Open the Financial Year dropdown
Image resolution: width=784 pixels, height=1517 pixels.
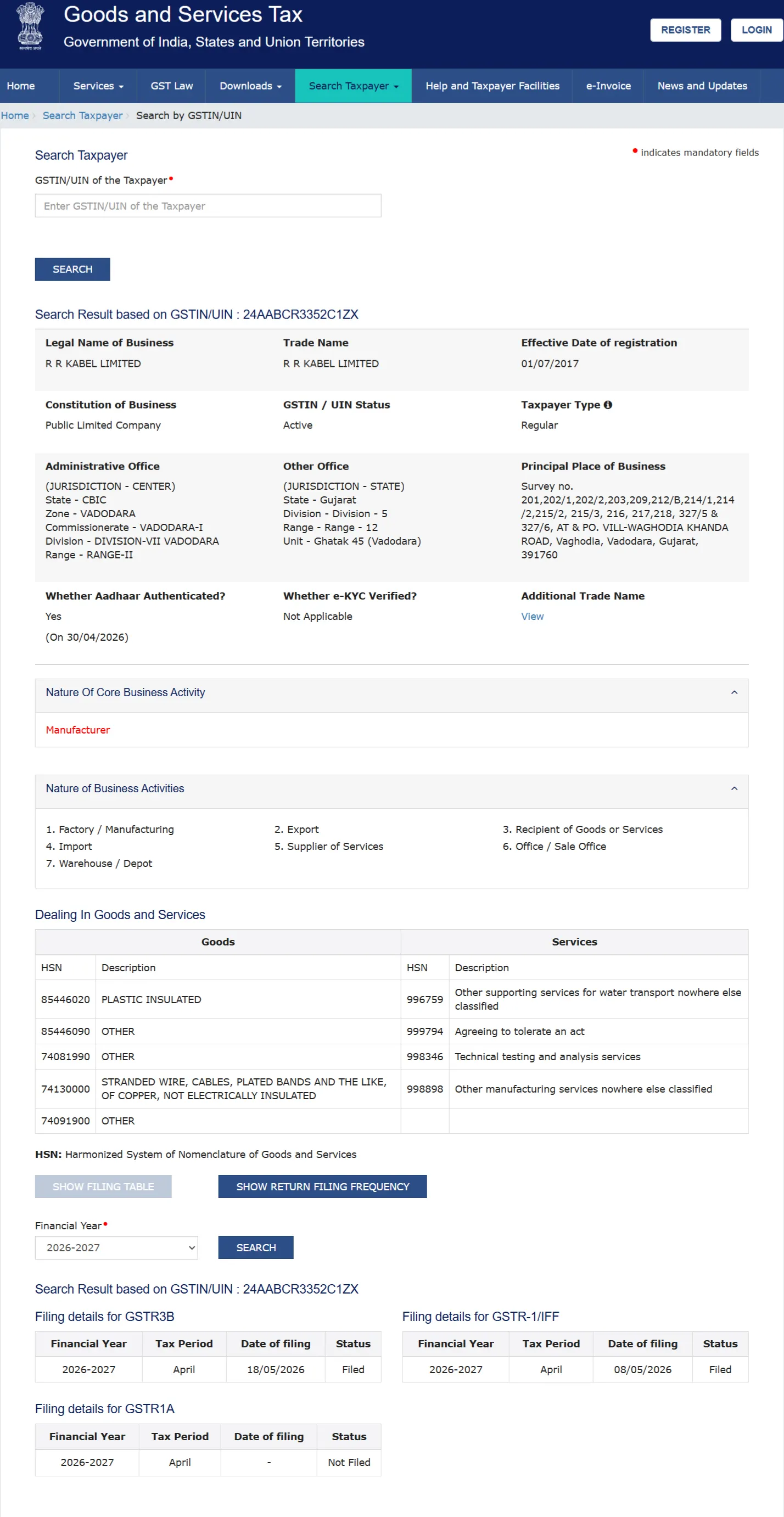click(x=116, y=1247)
